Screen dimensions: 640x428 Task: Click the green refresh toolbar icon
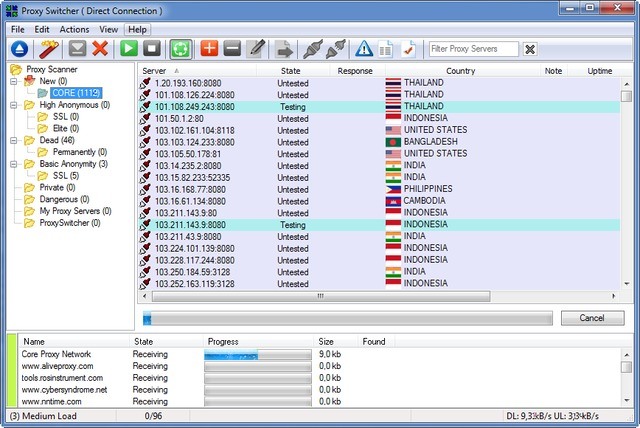[x=180, y=48]
